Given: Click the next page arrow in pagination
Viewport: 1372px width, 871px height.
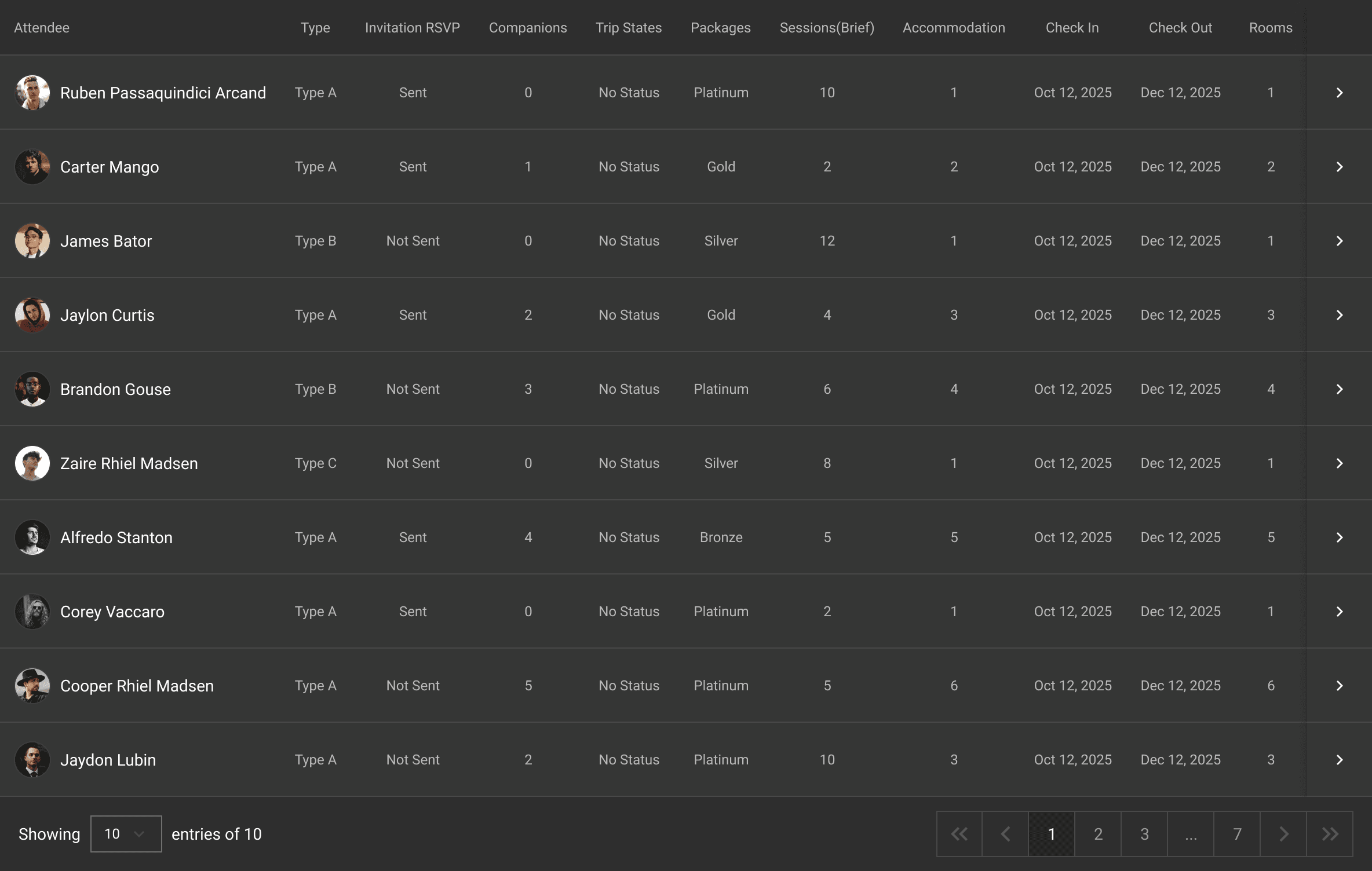Looking at the screenshot, I should pyautogui.click(x=1283, y=834).
